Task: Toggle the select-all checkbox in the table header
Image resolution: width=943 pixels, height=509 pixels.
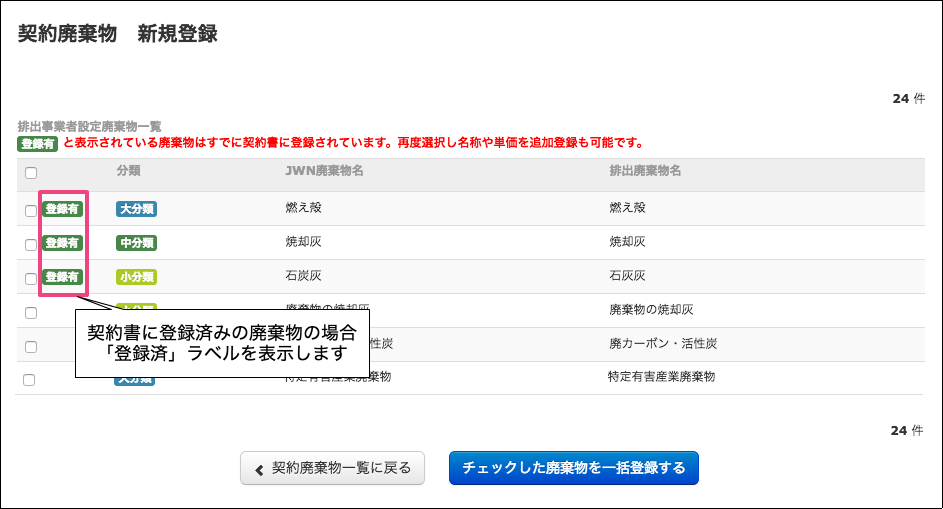Action: 31,173
